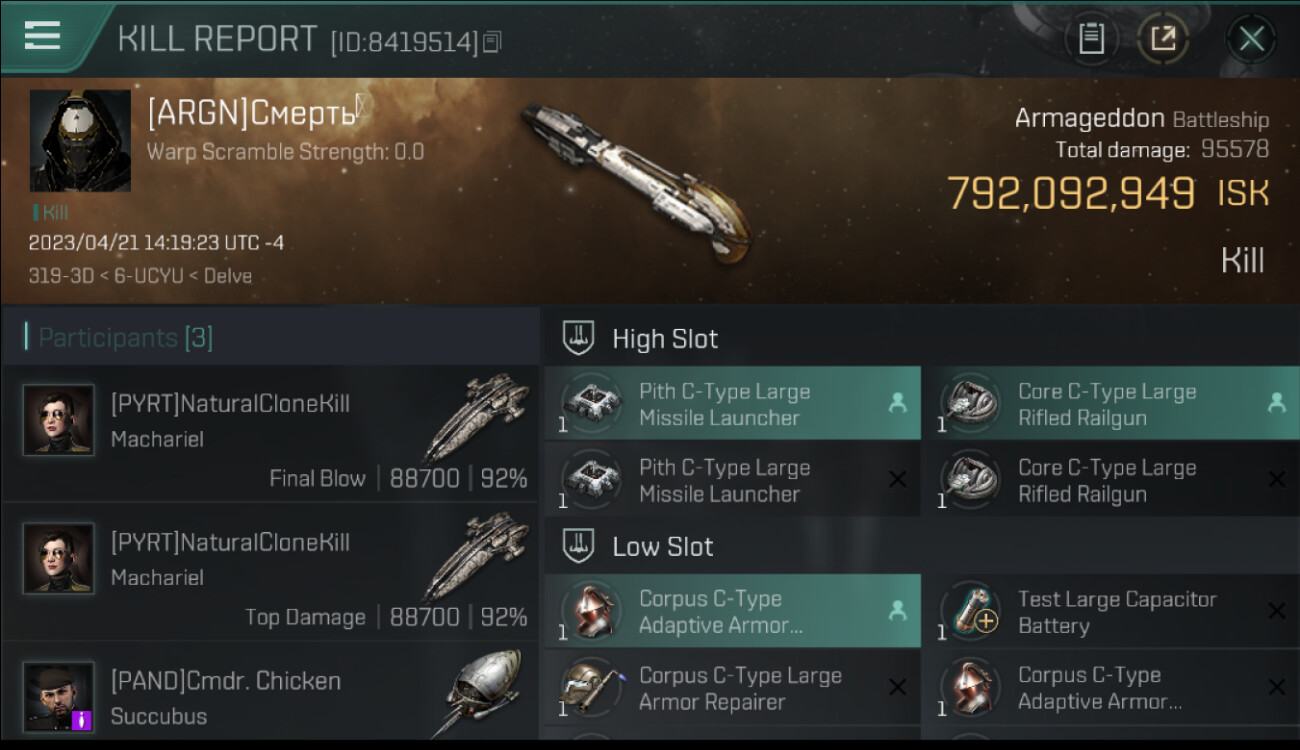Viewport: 1300px width, 750px height.
Task: Toggle mark on second Pith C-Type Missile Launcher
Action: (897, 480)
